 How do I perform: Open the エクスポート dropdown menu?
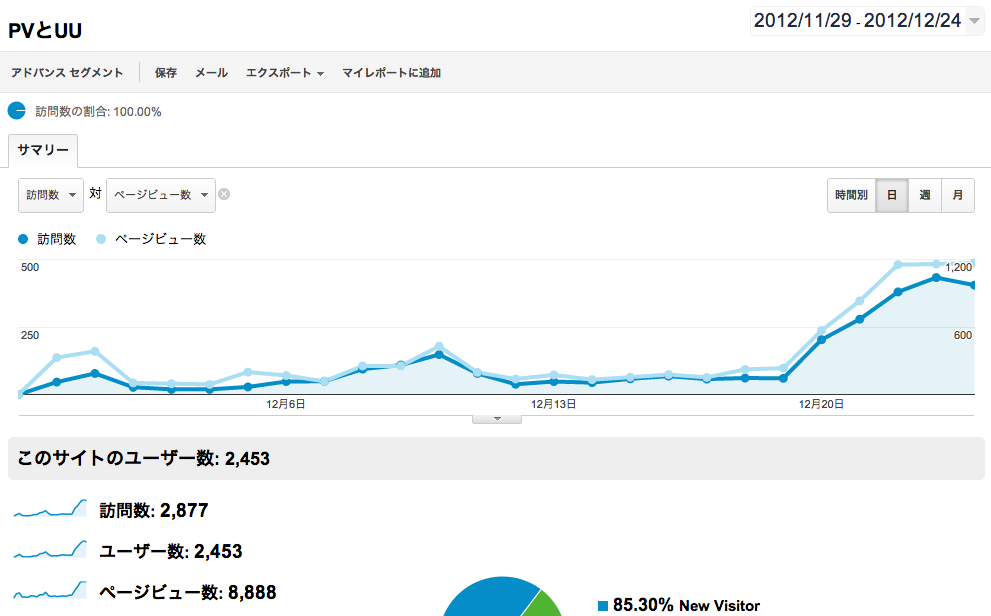[x=285, y=73]
